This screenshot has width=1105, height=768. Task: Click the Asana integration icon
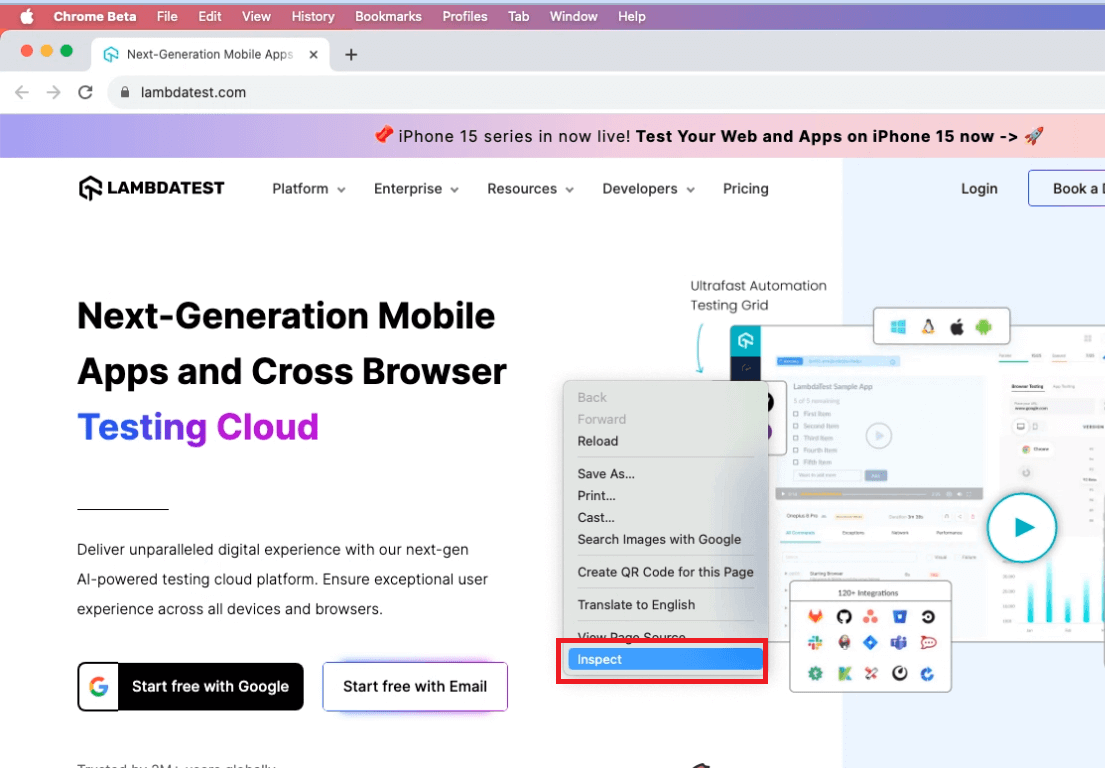[870, 617]
